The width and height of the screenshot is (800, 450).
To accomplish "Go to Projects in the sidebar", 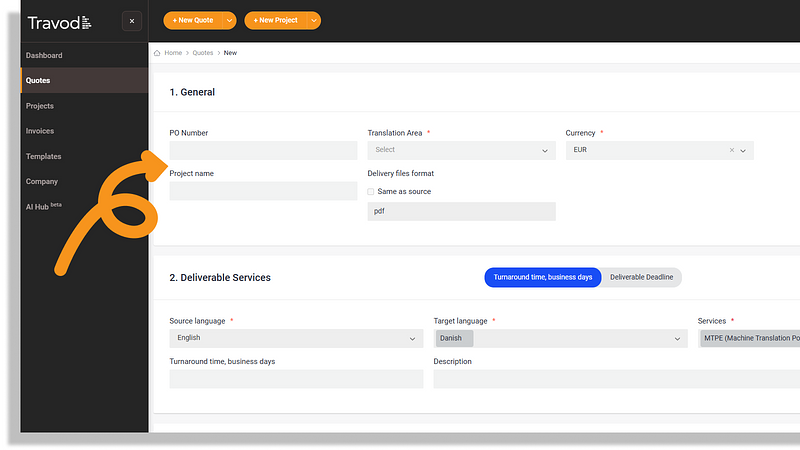I will (x=40, y=106).
